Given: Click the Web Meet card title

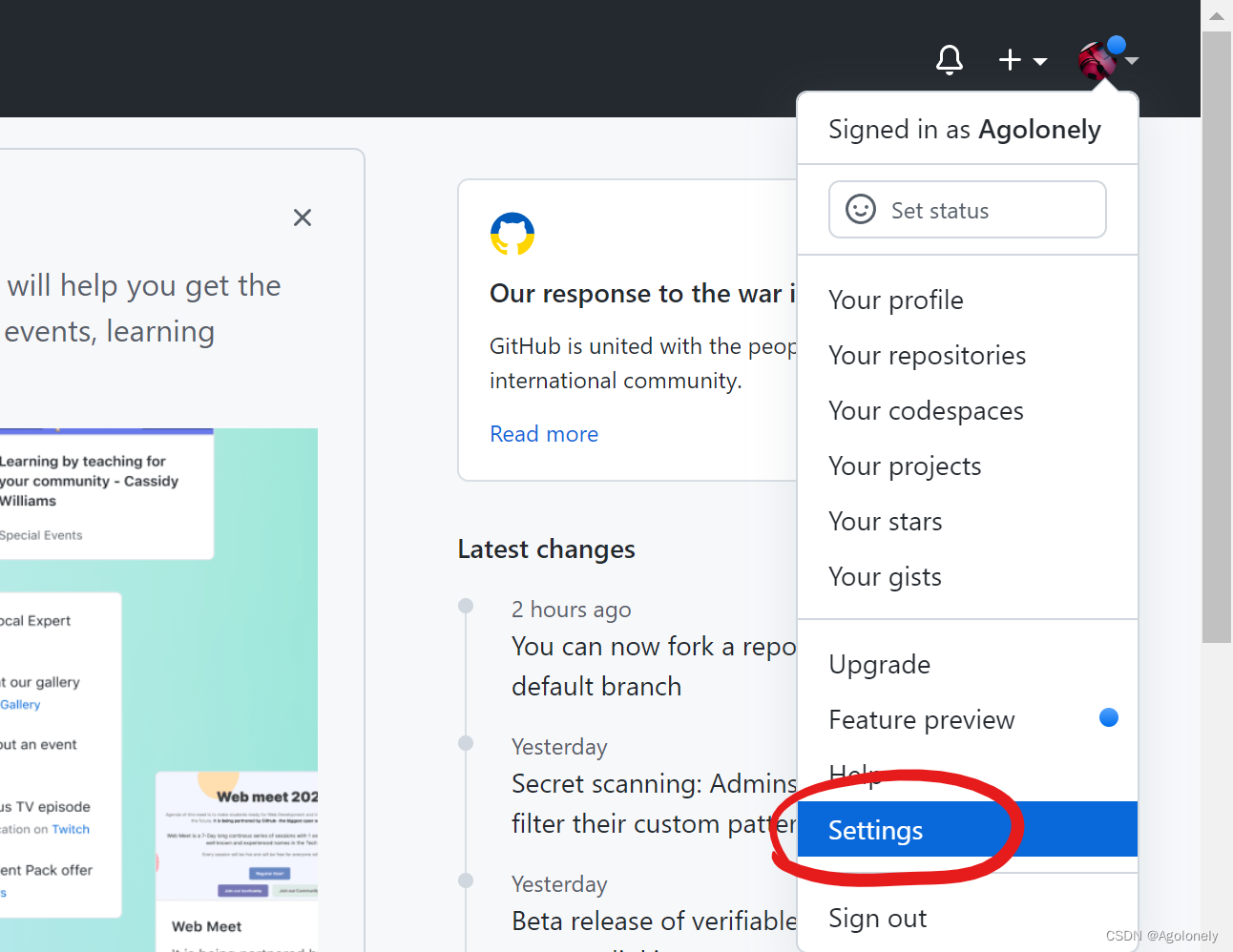Looking at the screenshot, I should tap(206, 926).
